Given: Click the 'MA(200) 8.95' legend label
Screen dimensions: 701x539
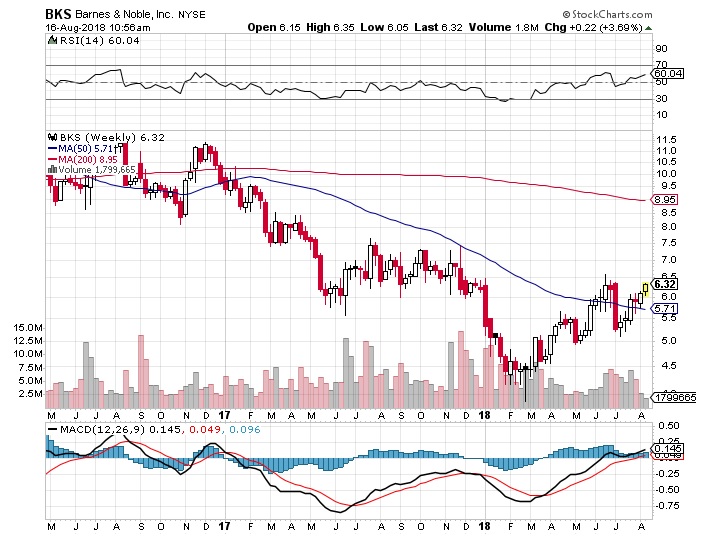Looking at the screenshot, I should coord(88,160).
